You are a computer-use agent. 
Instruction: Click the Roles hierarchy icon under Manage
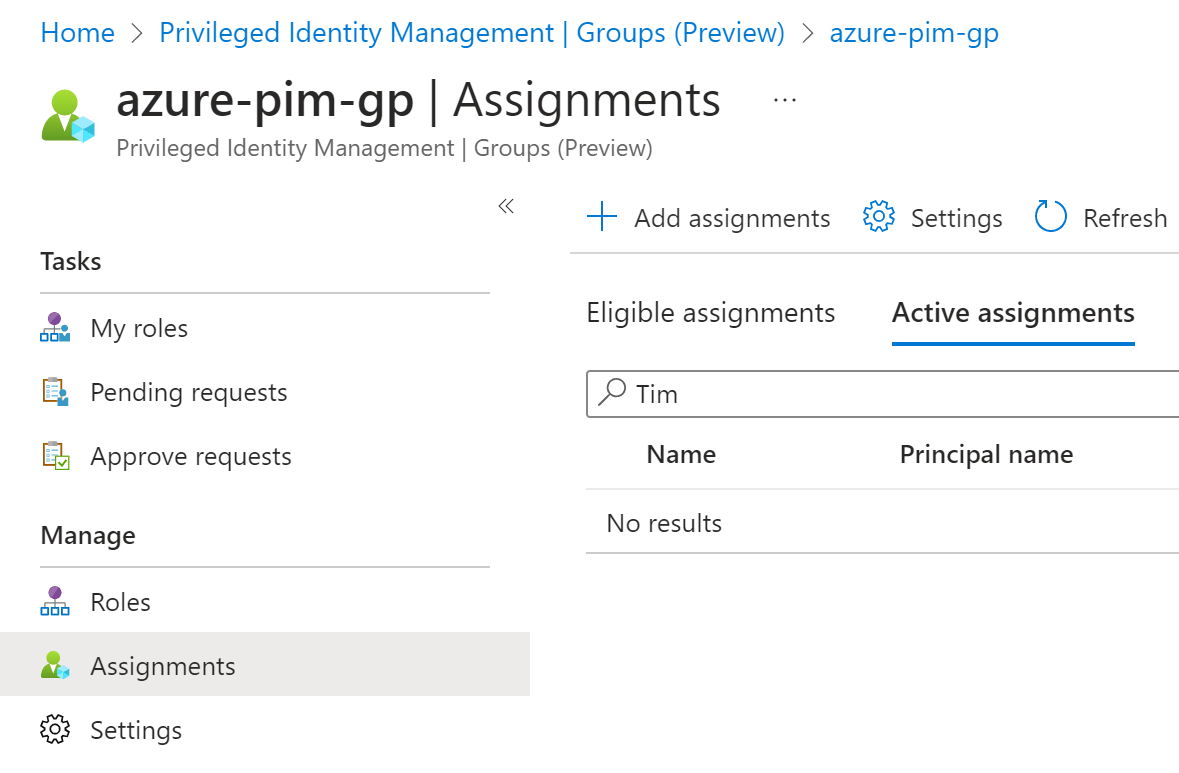point(55,602)
